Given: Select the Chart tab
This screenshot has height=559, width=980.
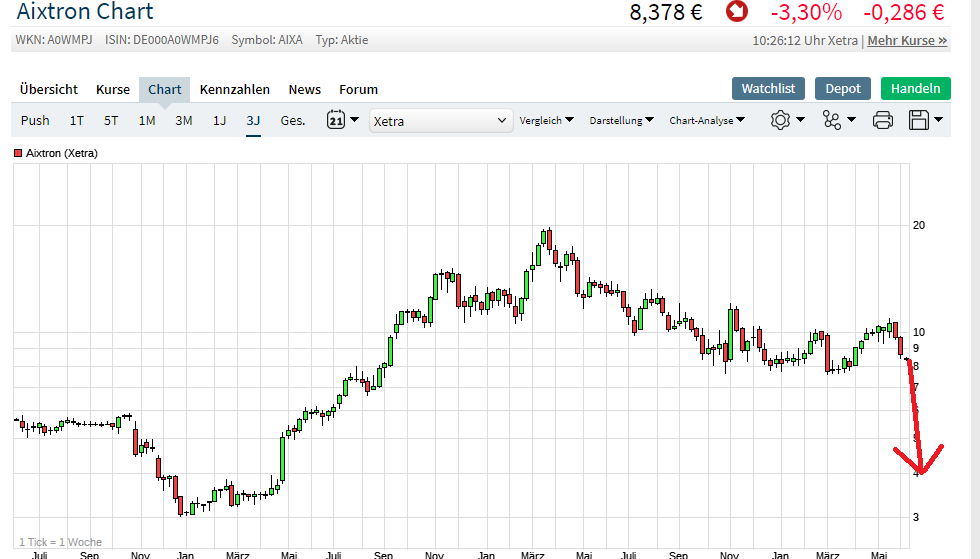Looking at the screenshot, I should pos(164,89).
